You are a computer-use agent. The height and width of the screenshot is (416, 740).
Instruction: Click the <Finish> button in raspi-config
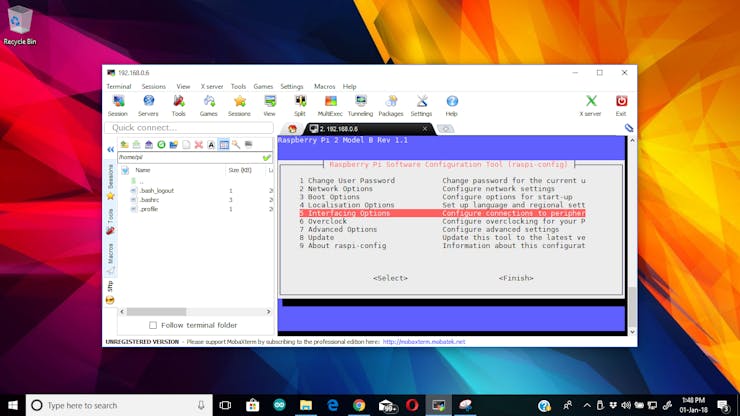pos(516,278)
